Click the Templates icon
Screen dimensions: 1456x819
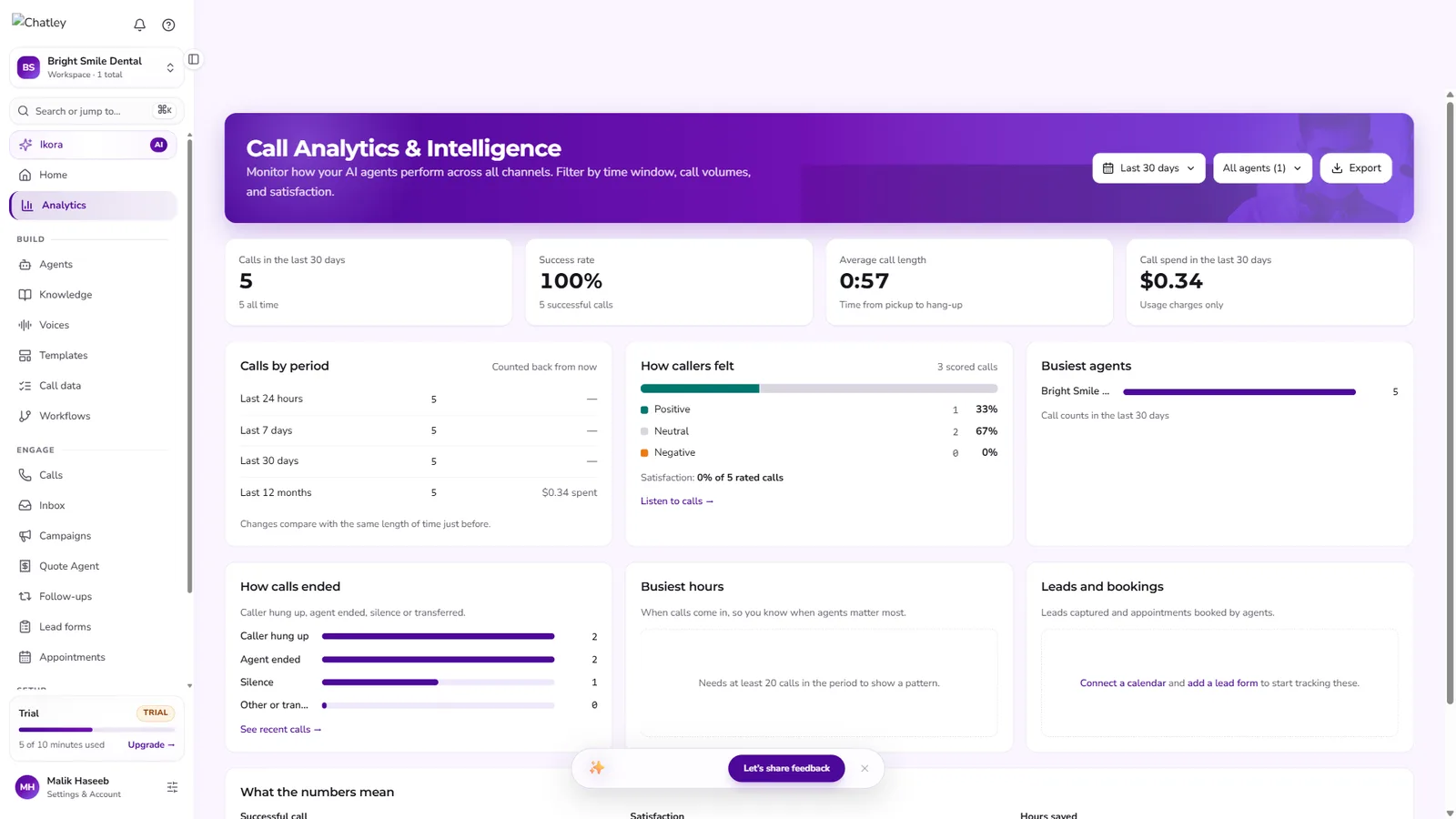(25, 356)
